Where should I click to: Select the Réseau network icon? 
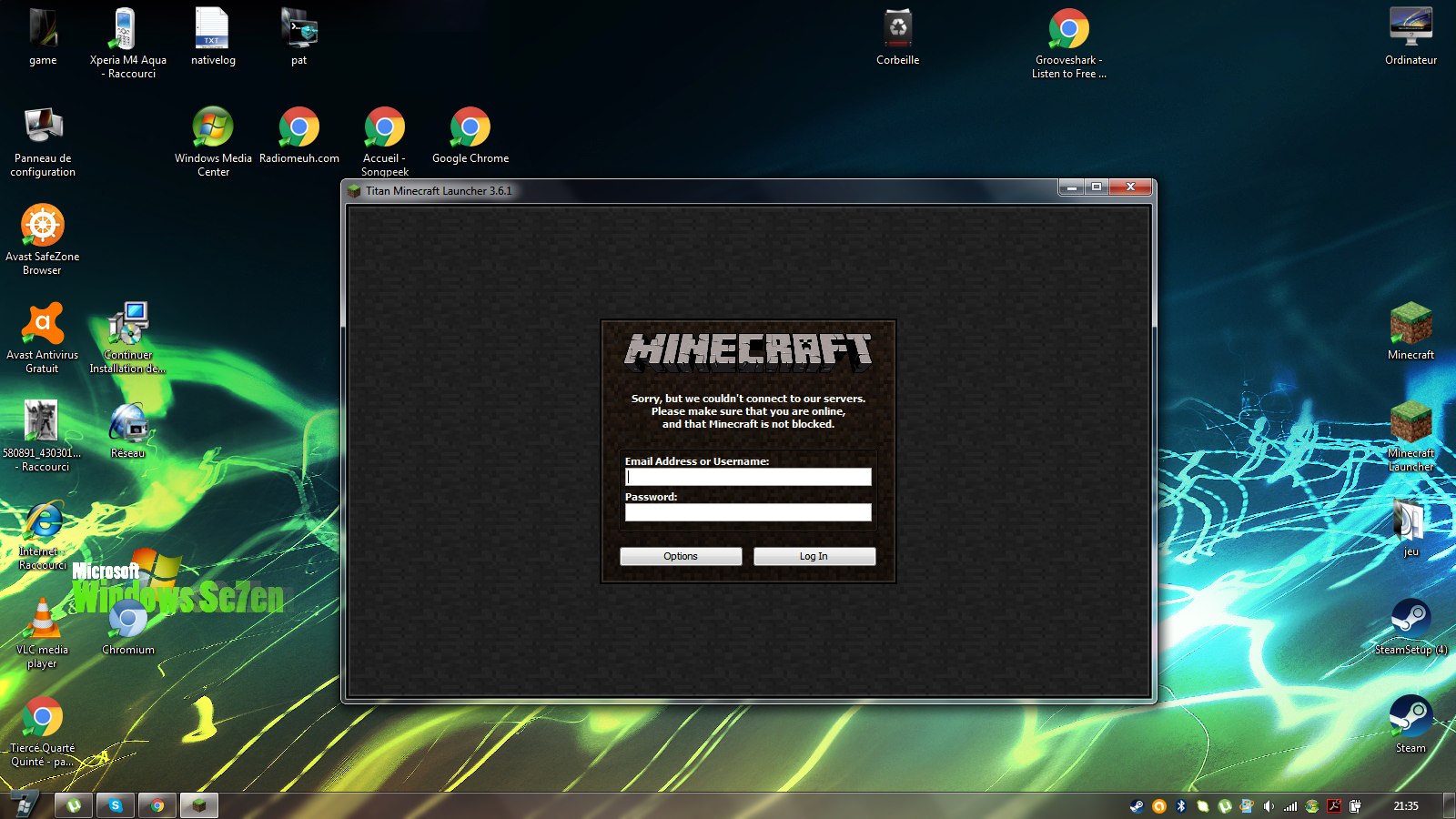click(x=127, y=430)
